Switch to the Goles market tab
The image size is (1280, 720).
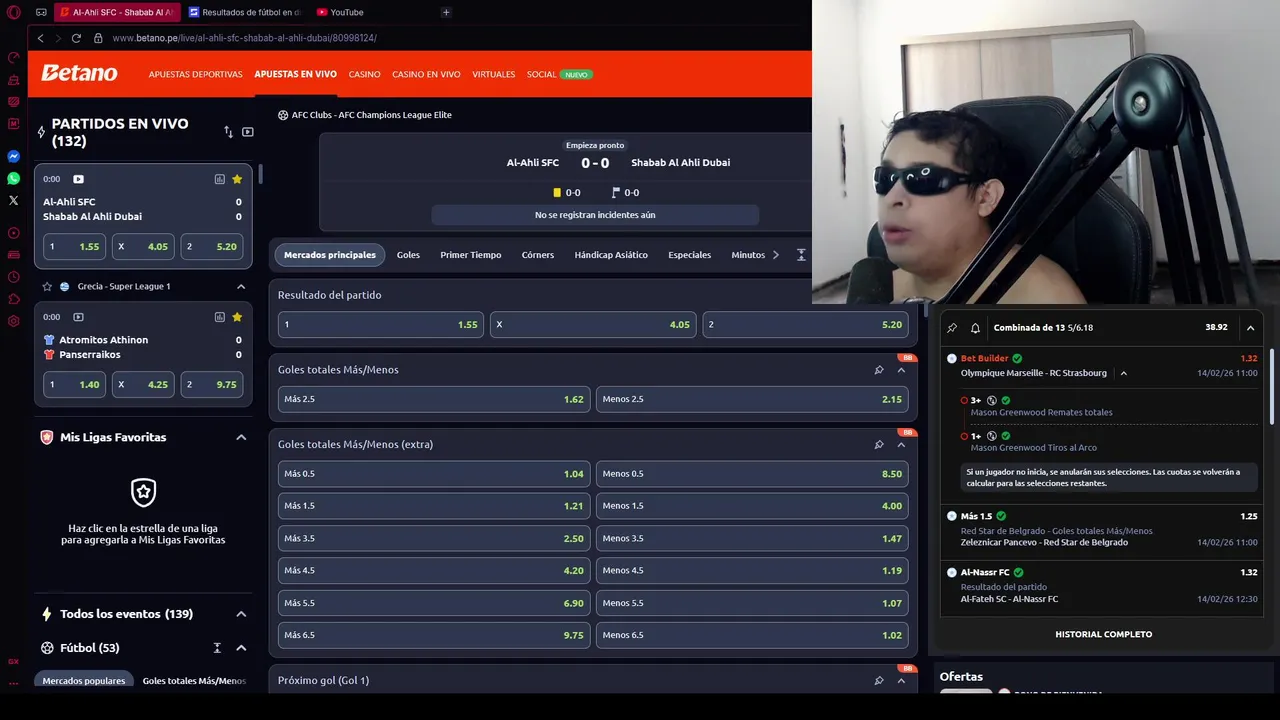pos(408,255)
